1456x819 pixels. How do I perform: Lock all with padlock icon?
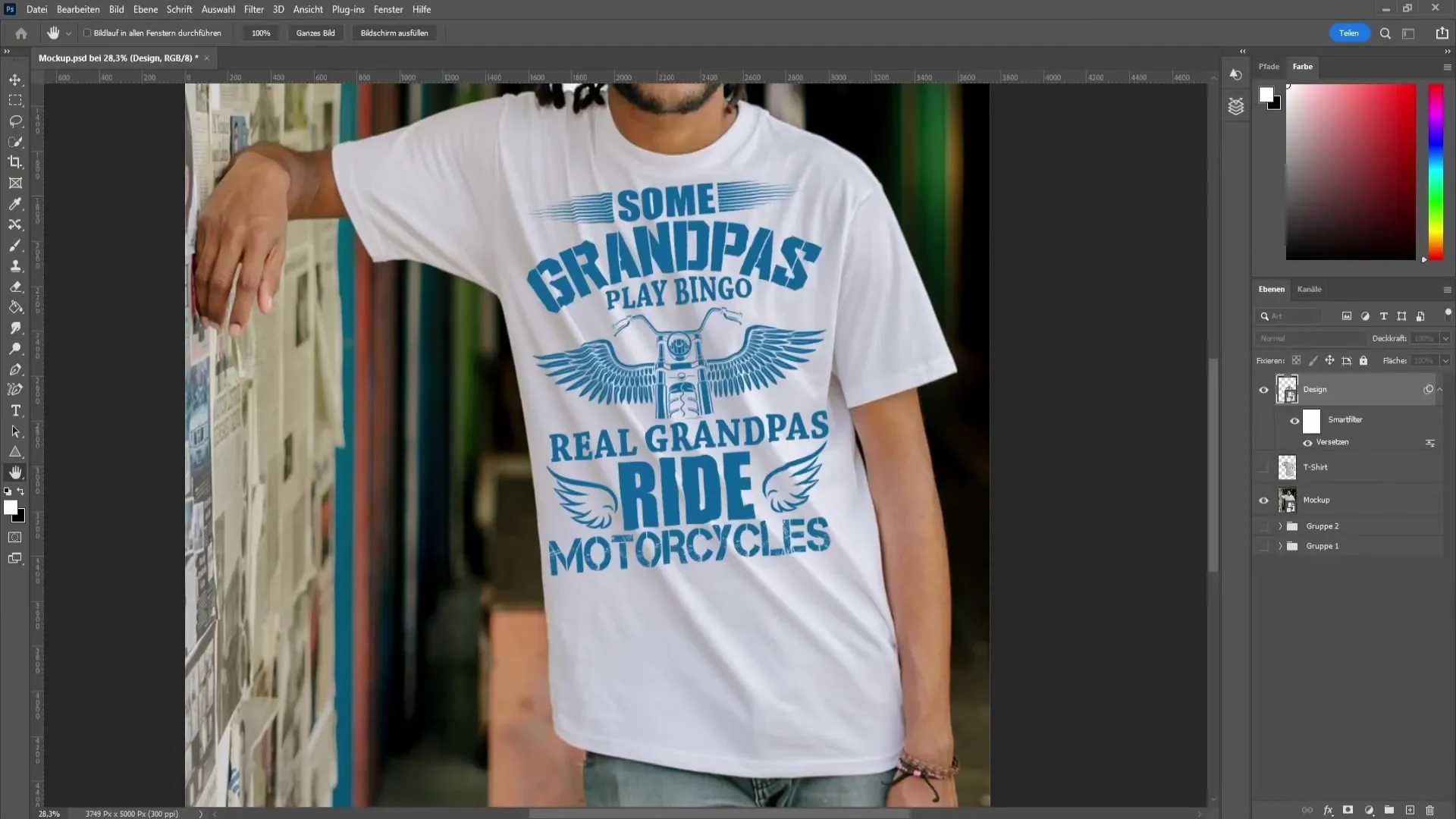(1363, 361)
